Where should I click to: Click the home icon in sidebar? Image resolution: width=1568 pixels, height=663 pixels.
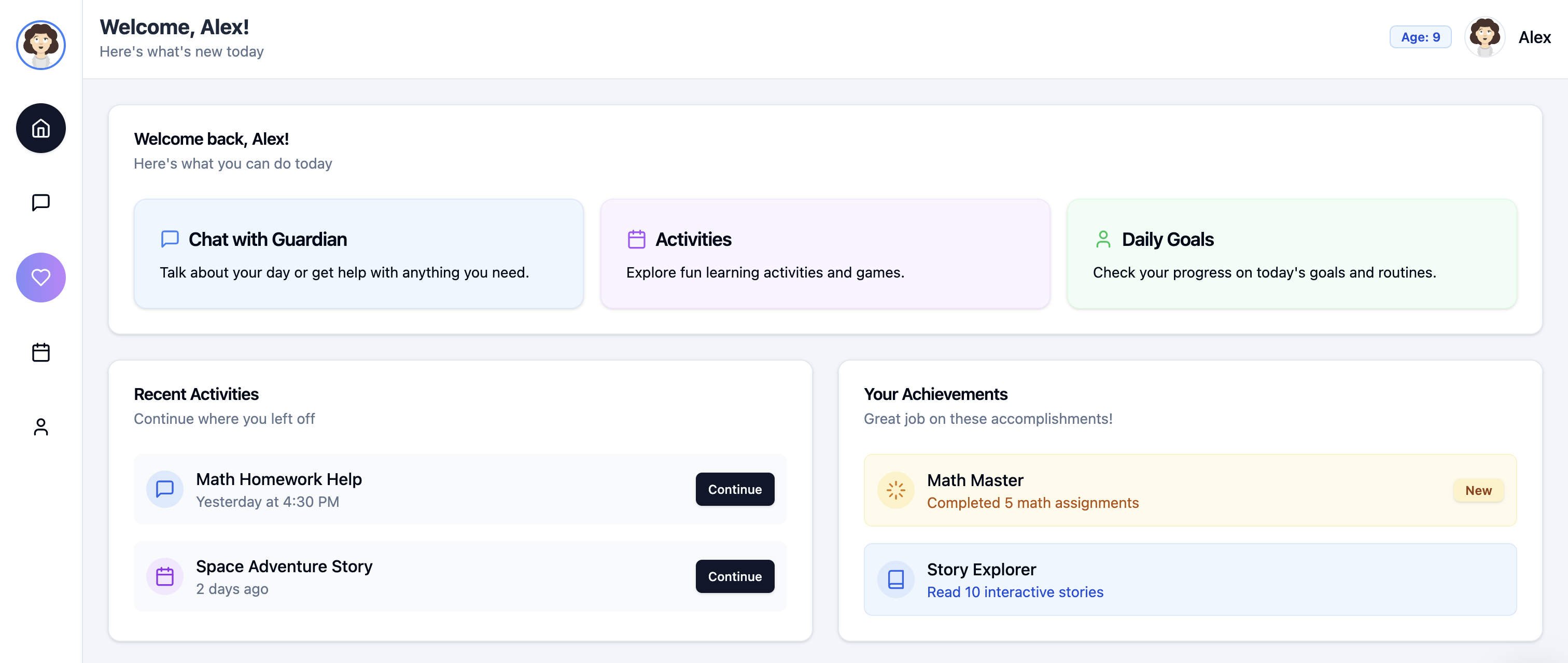(41, 128)
